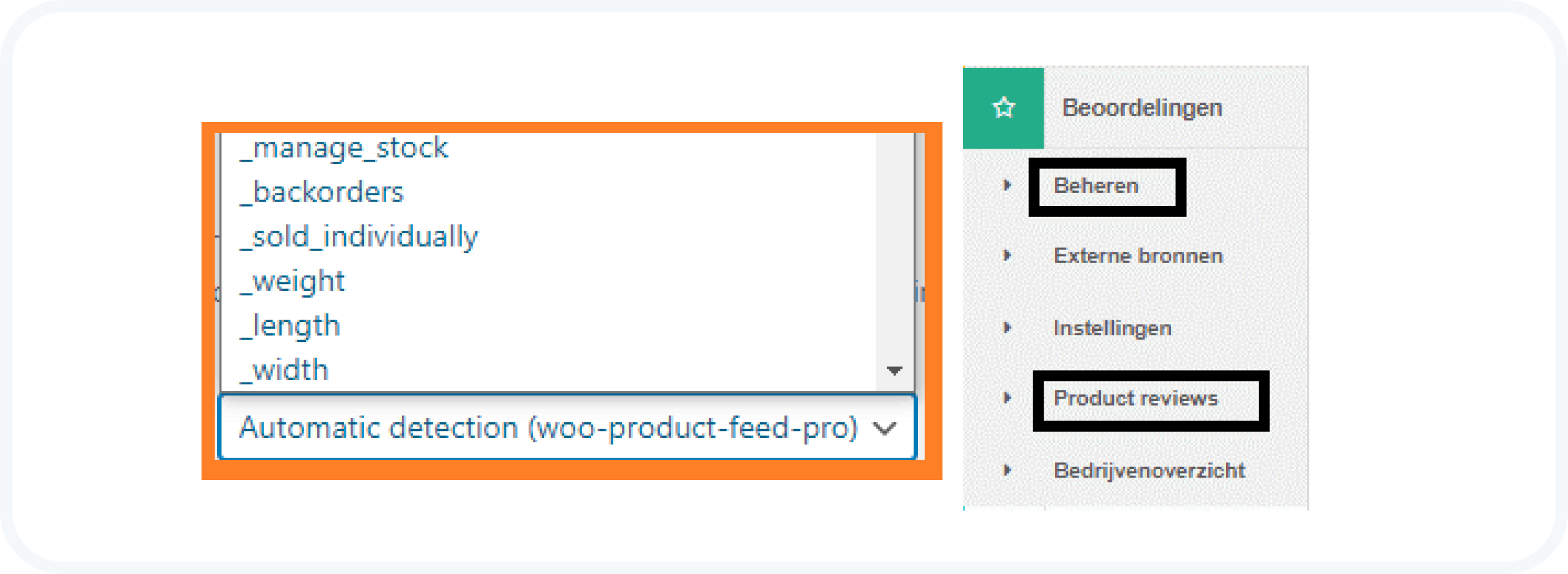Expand the Beheren arrow
This screenshot has width=1568, height=574.
click(x=1007, y=185)
